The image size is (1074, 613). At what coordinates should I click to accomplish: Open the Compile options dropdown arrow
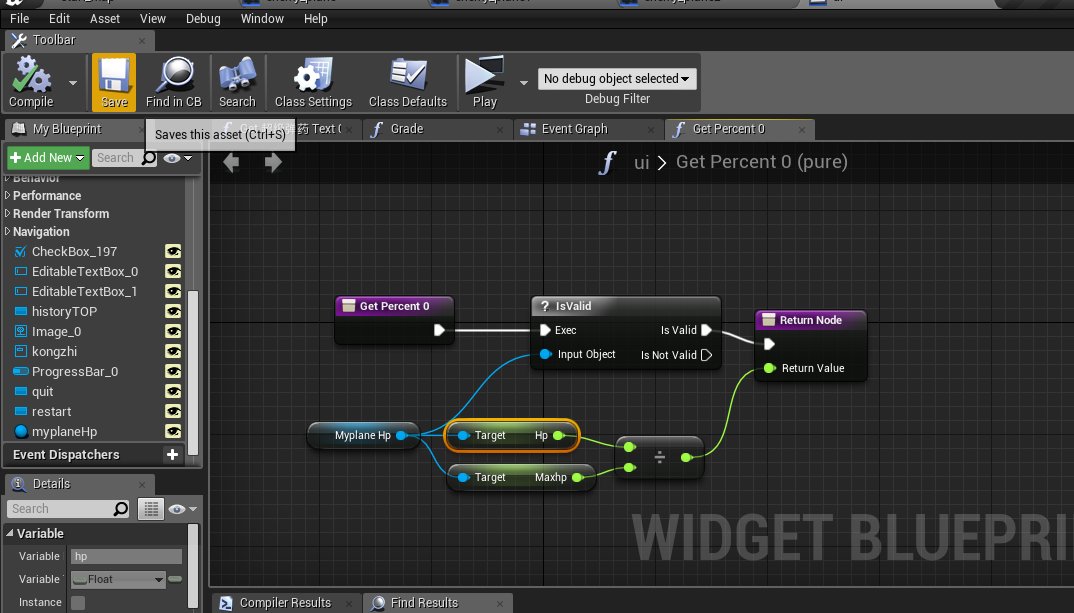[73, 83]
